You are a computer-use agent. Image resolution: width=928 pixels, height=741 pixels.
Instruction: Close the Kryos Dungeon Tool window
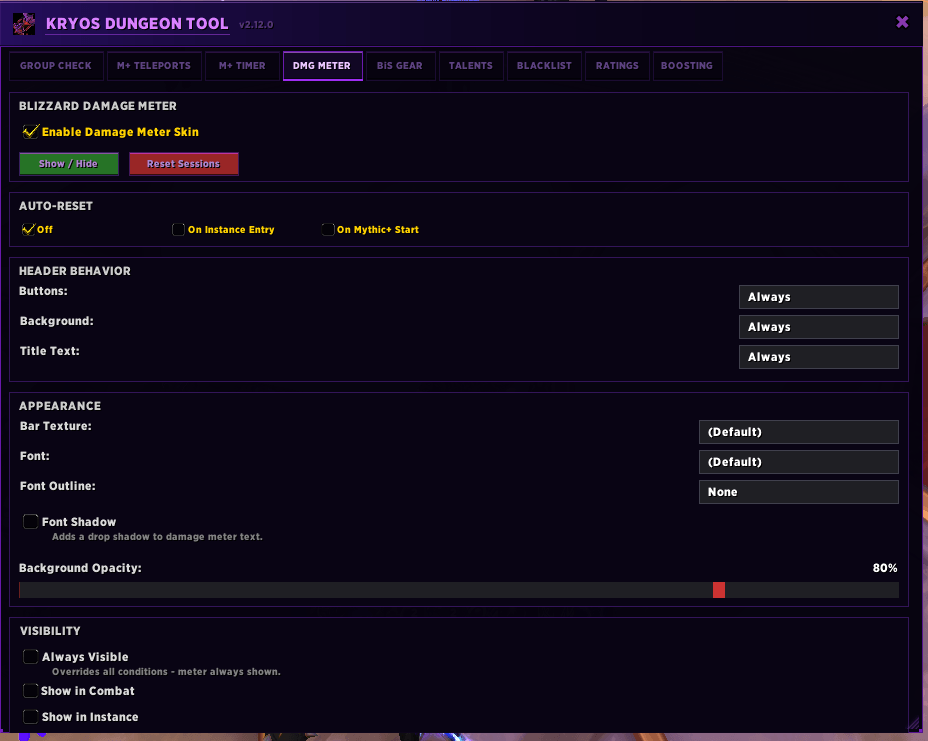tap(902, 22)
